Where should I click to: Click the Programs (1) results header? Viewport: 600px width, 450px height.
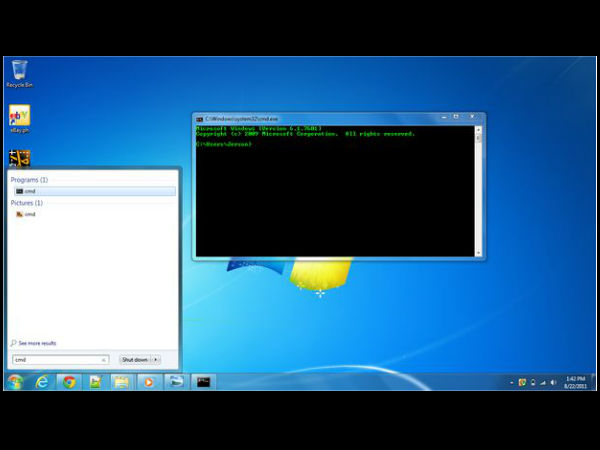29,180
